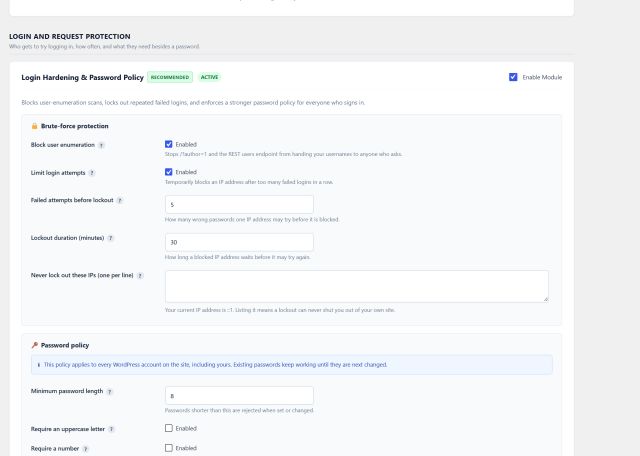Focus the Lockout duration minutes field

pyautogui.click(x=239, y=242)
